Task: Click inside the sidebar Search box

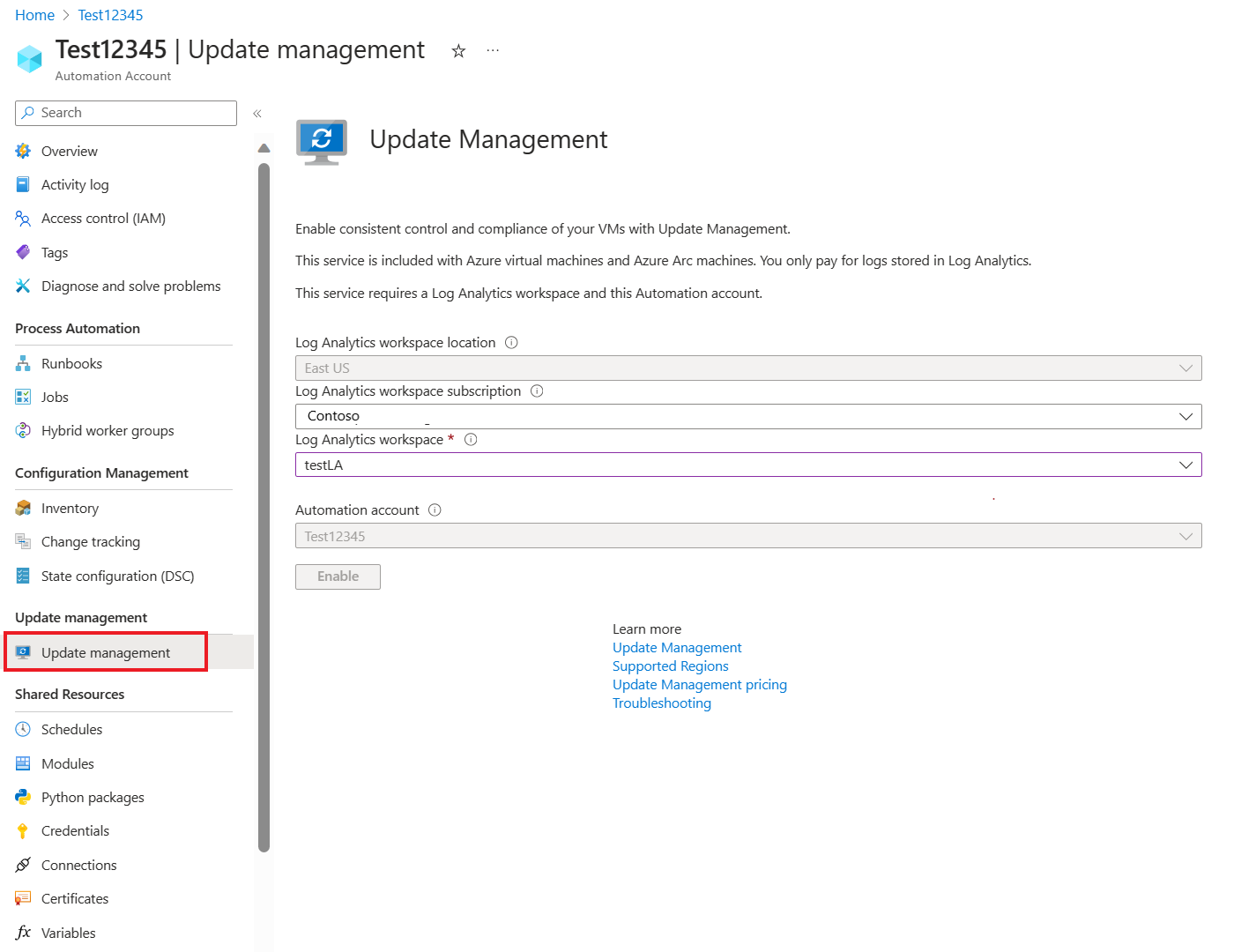Action: point(125,113)
